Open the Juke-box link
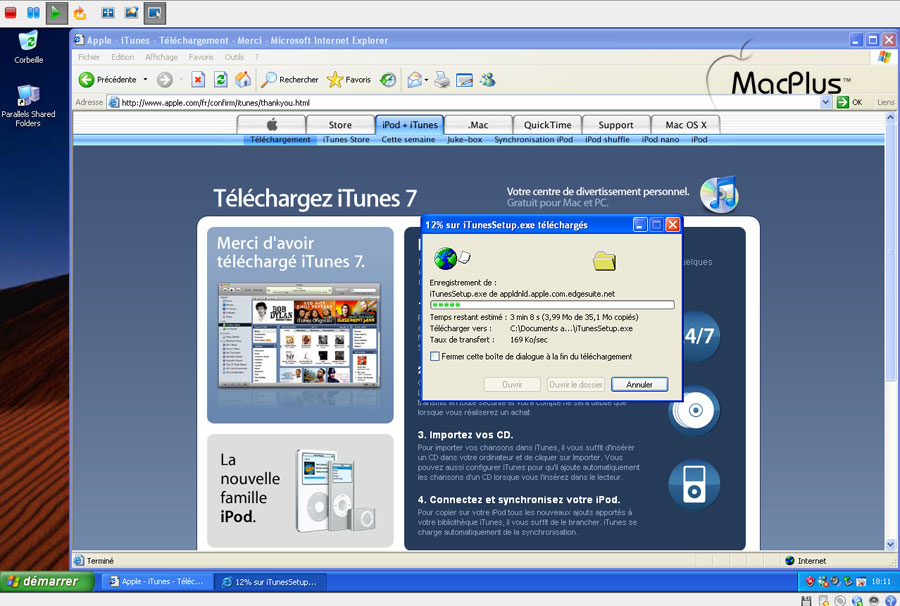Viewport: 900px width, 606px height. (465, 139)
